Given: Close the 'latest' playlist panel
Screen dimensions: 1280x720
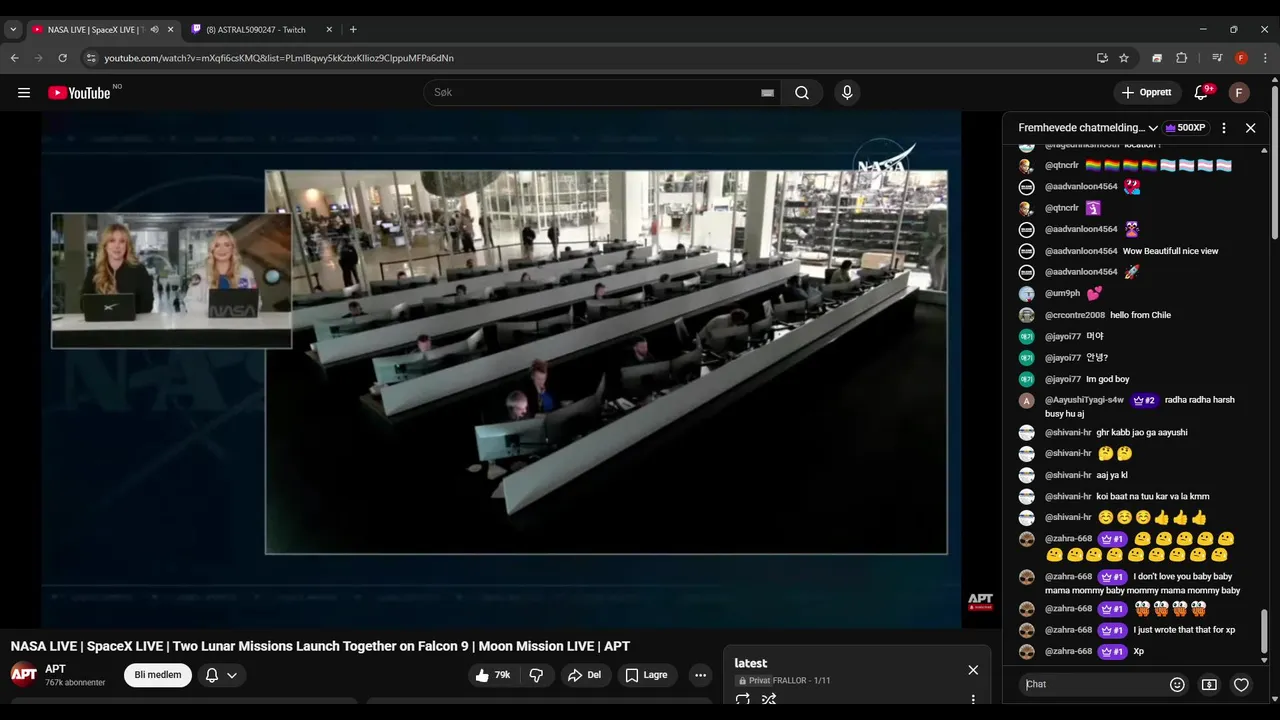Looking at the screenshot, I should coord(973,670).
